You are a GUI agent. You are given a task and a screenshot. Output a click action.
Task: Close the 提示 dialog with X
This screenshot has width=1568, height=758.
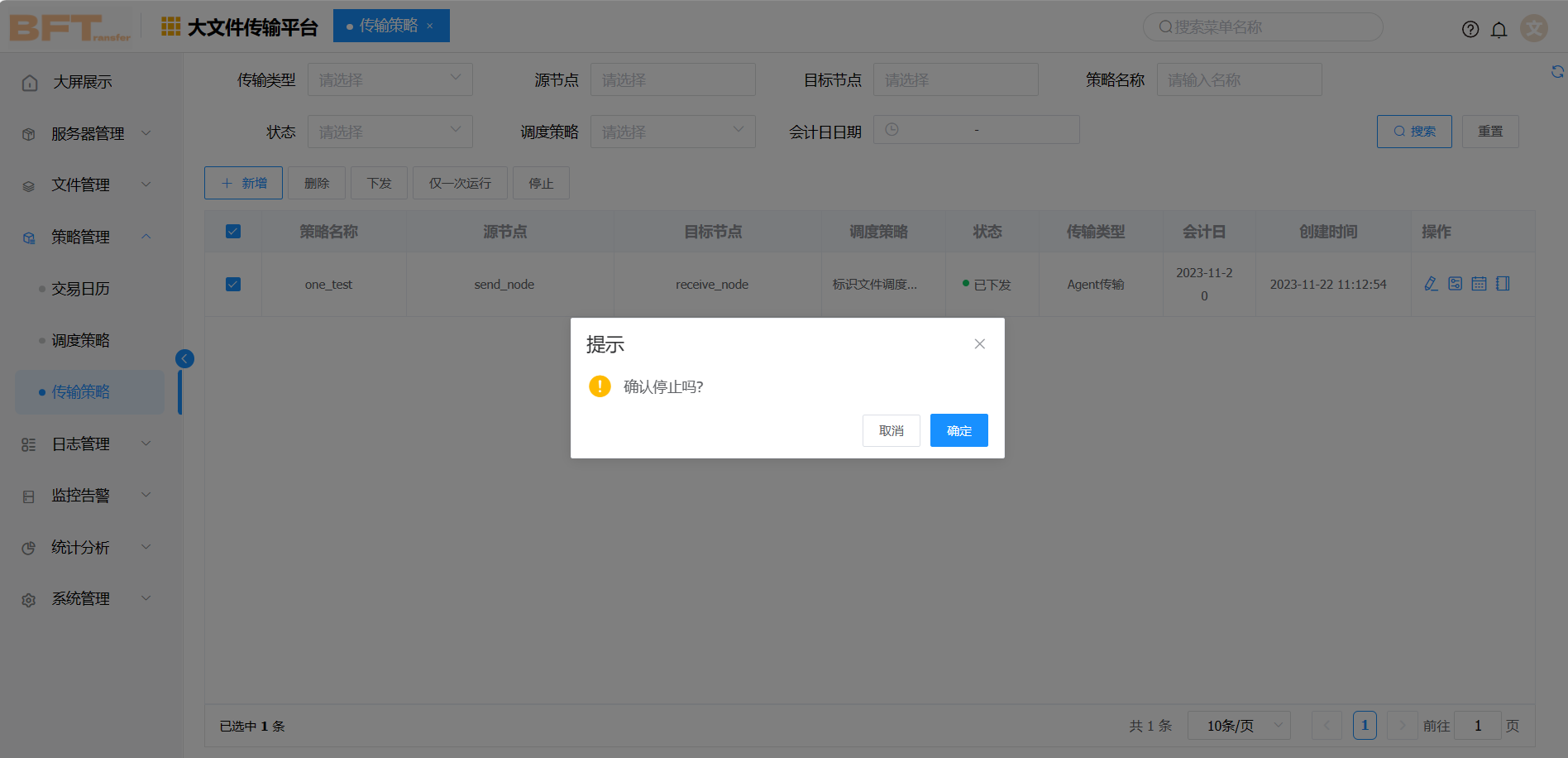coord(979,344)
